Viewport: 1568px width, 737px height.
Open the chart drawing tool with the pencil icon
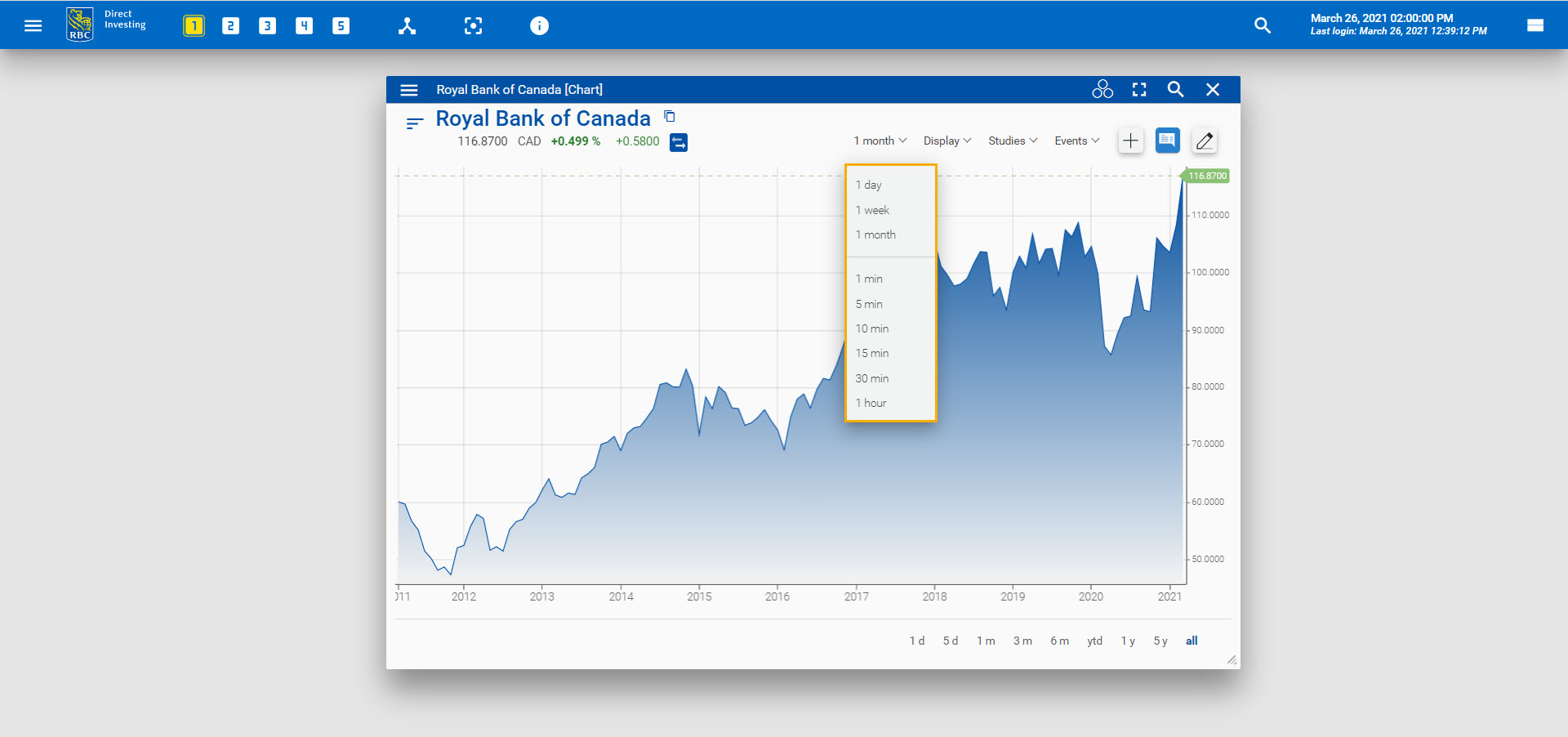click(x=1204, y=141)
